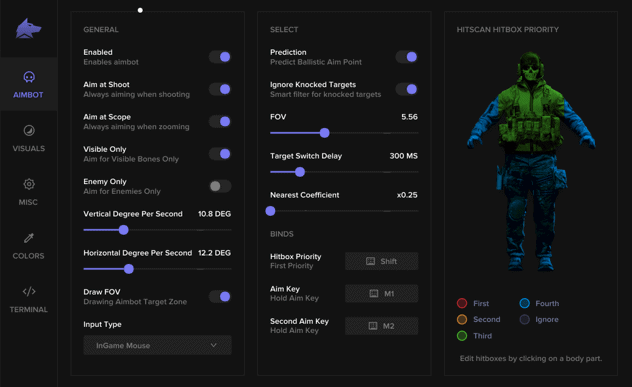This screenshot has height=387, width=632.
Task: Click keyboard icon in M2 bind
Action: 373,326
